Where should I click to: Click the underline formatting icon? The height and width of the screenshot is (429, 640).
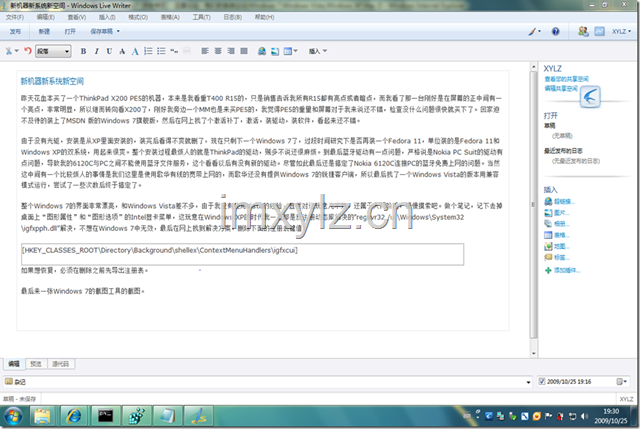point(108,51)
